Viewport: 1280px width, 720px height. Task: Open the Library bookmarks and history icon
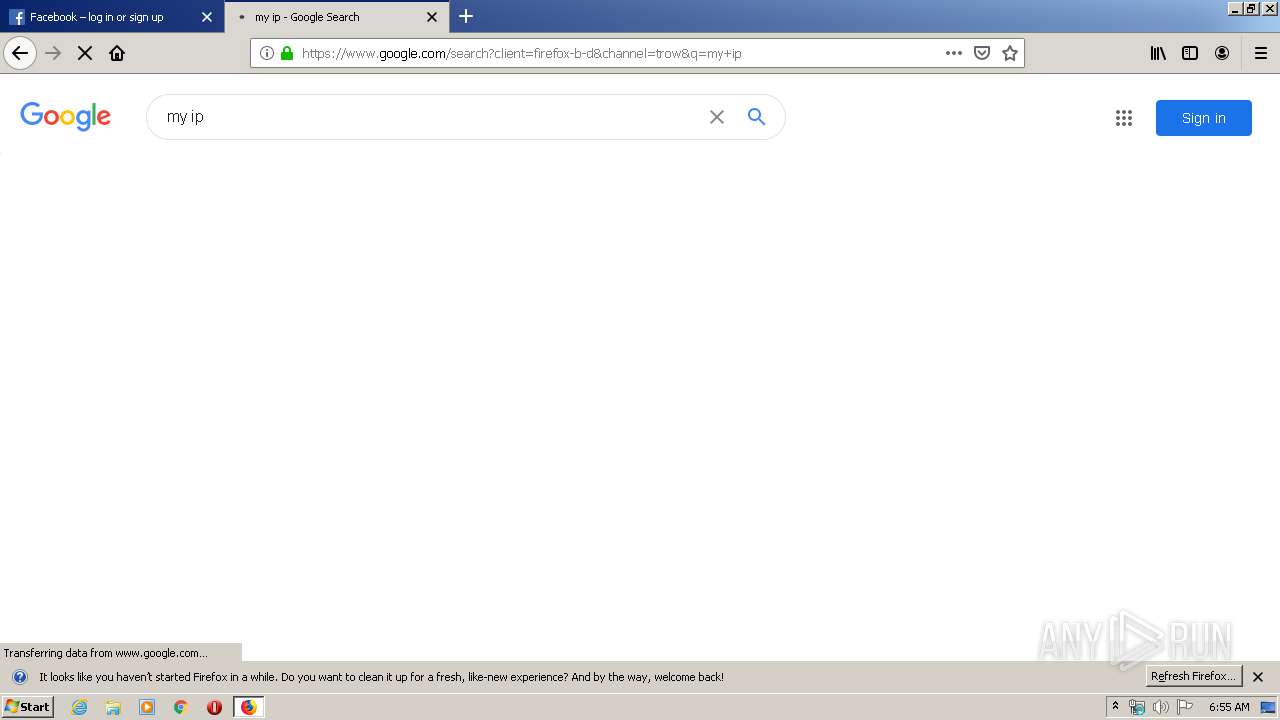click(1158, 53)
